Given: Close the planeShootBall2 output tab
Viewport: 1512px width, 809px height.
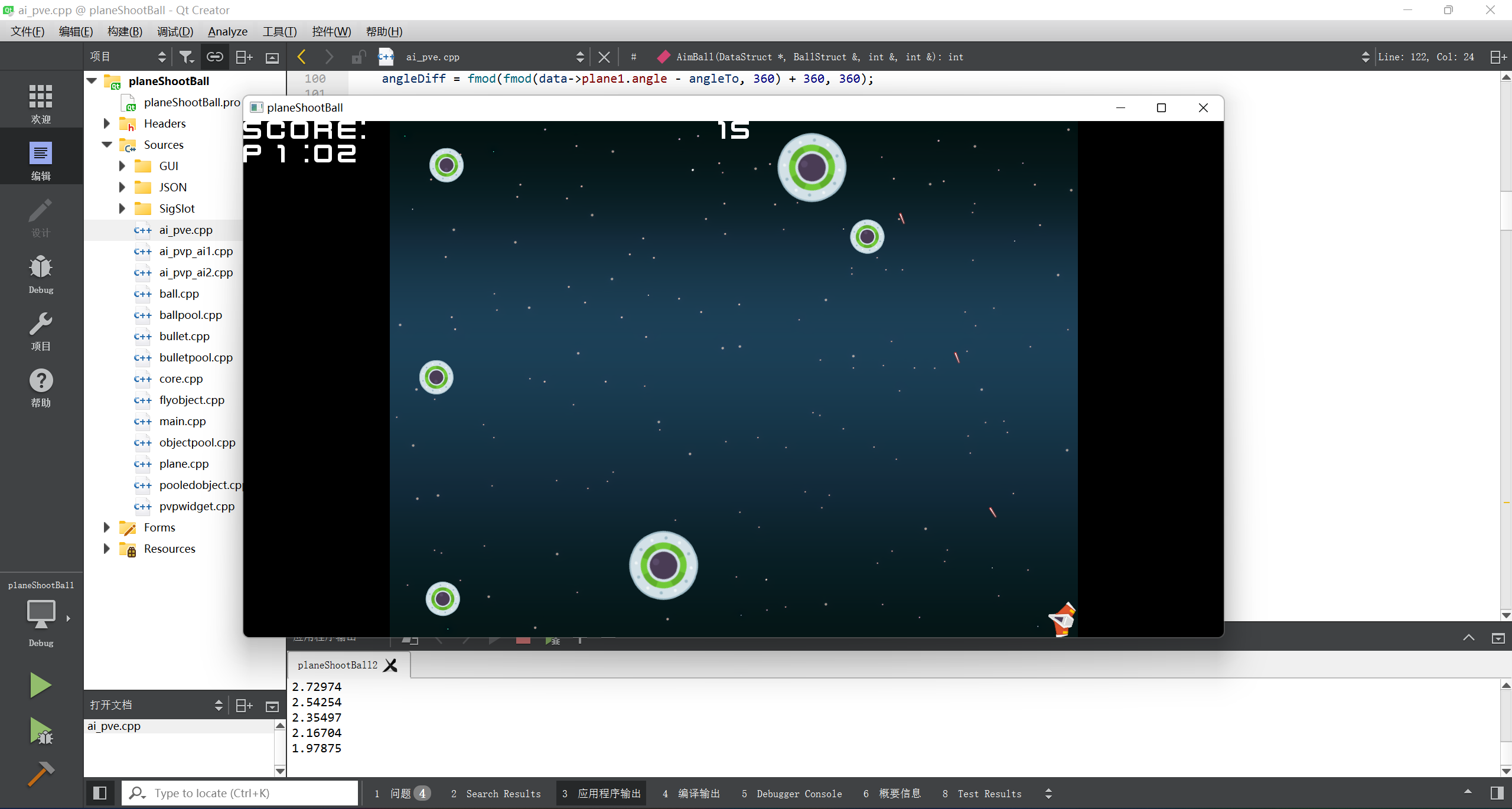Looking at the screenshot, I should tap(390, 665).
